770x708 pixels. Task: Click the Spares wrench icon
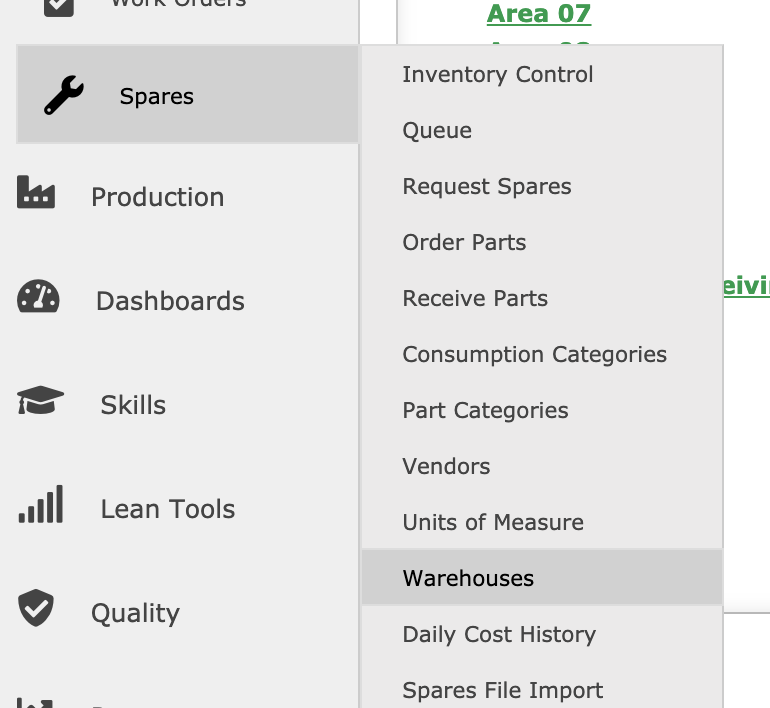coord(64,95)
